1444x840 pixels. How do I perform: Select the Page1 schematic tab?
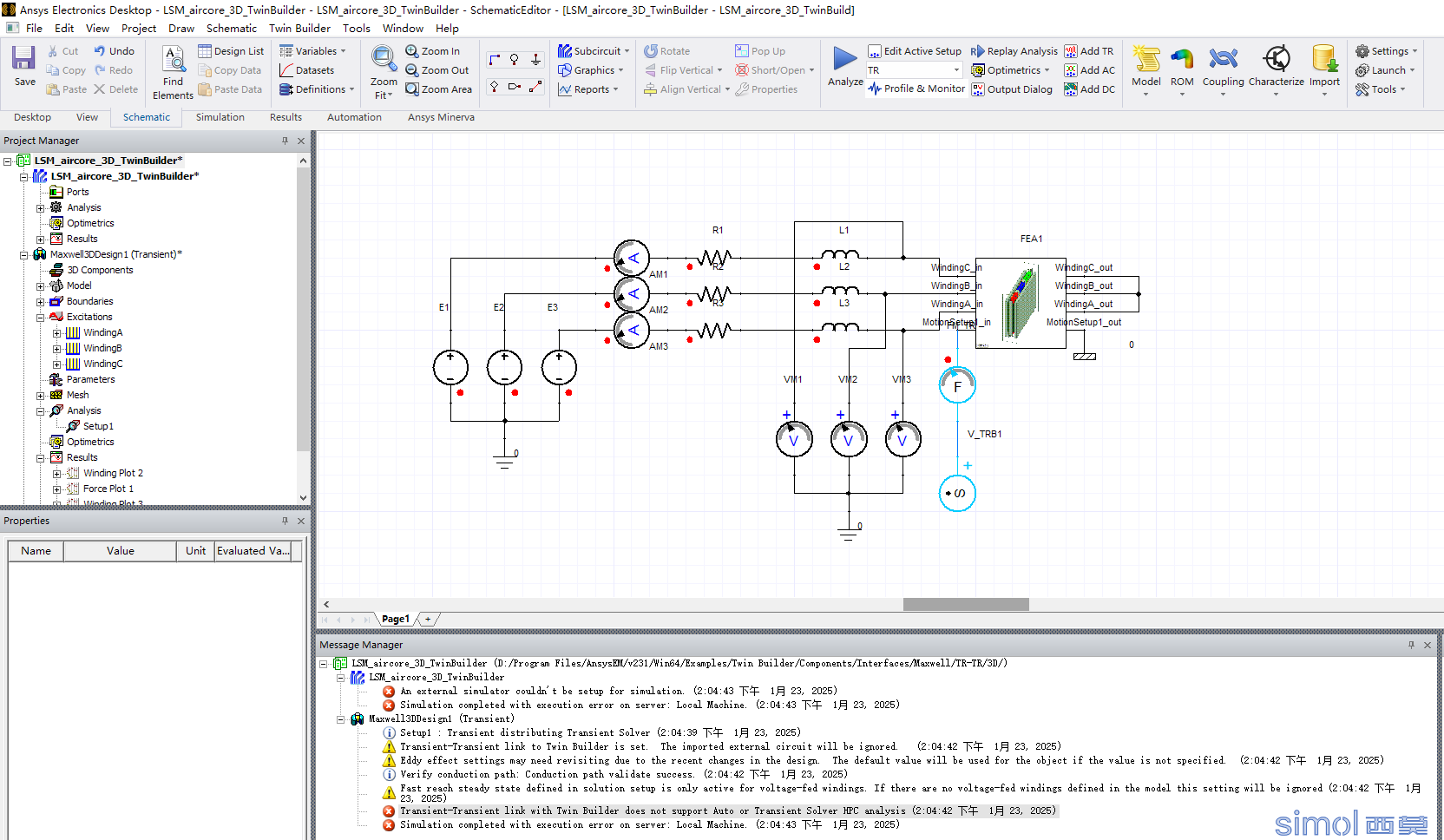click(x=395, y=619)
